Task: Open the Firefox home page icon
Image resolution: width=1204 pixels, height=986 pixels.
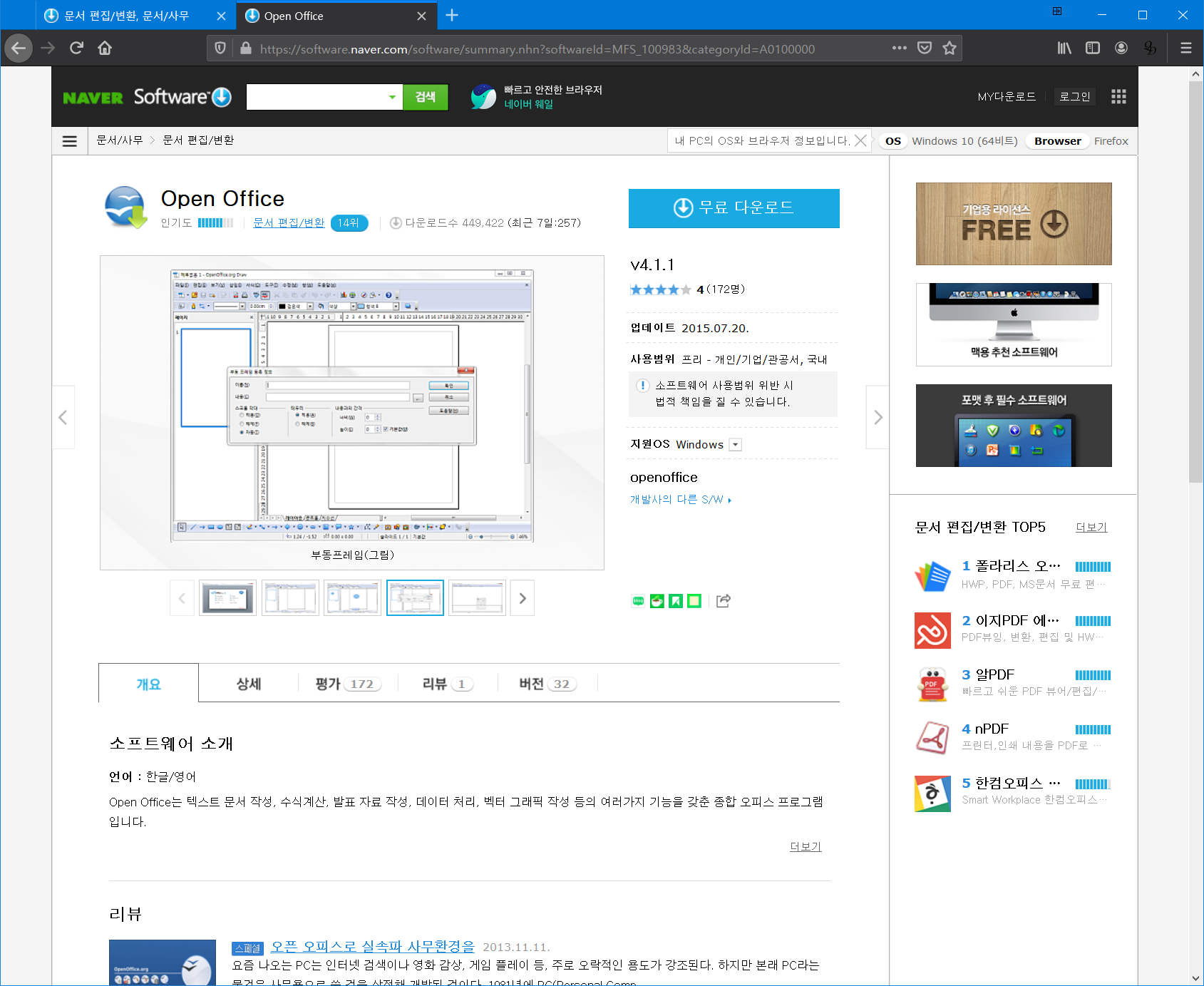Action: (x=105, y=48)
